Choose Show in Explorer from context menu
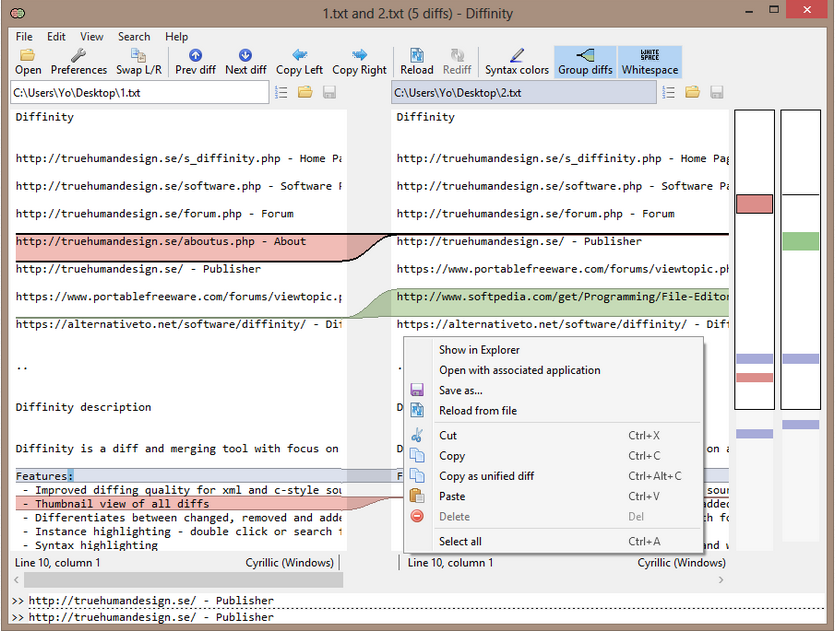 554,350
